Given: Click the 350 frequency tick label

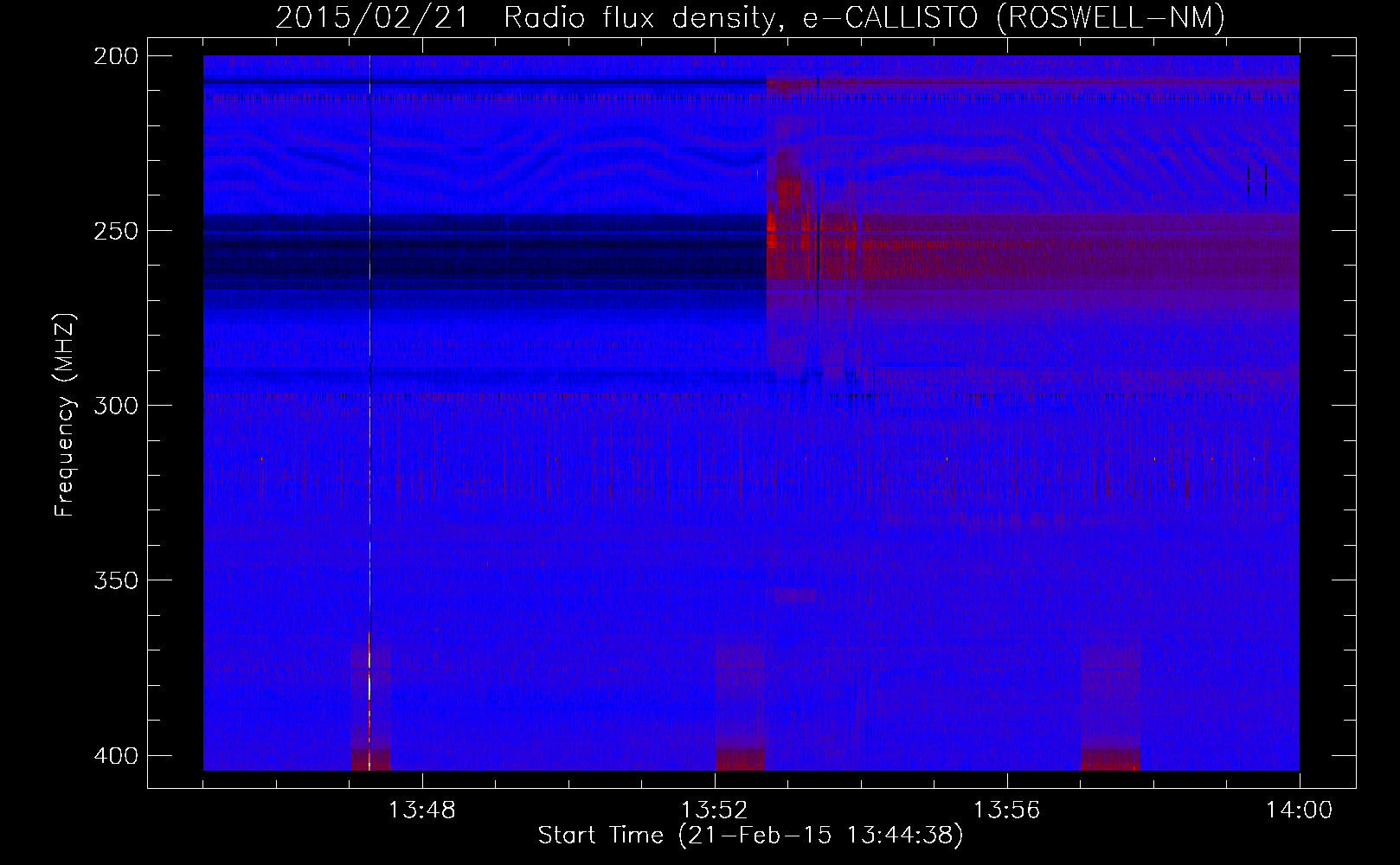Looking at the screenshot, I should click(x=116, y=580).
